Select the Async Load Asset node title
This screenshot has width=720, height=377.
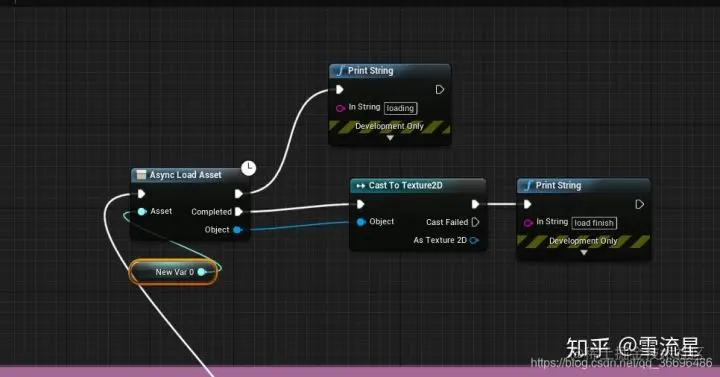[186, 175]
